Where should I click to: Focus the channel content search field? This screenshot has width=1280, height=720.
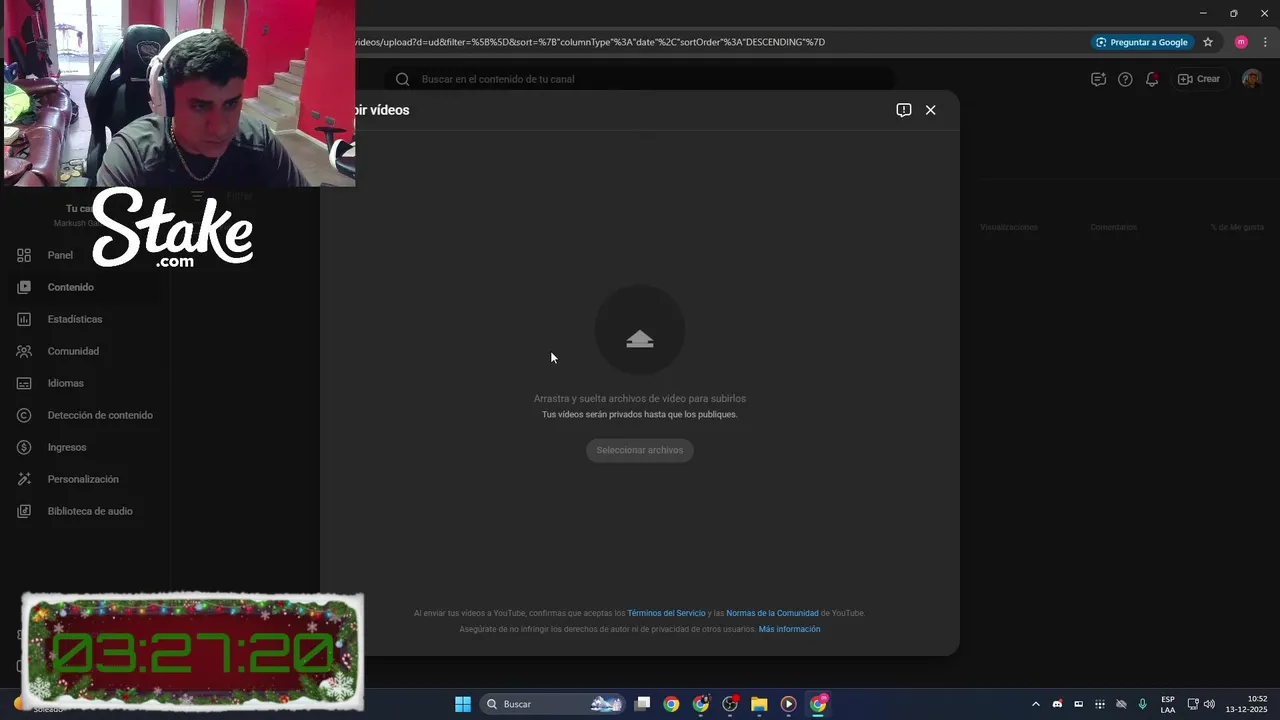pos(640,79)
